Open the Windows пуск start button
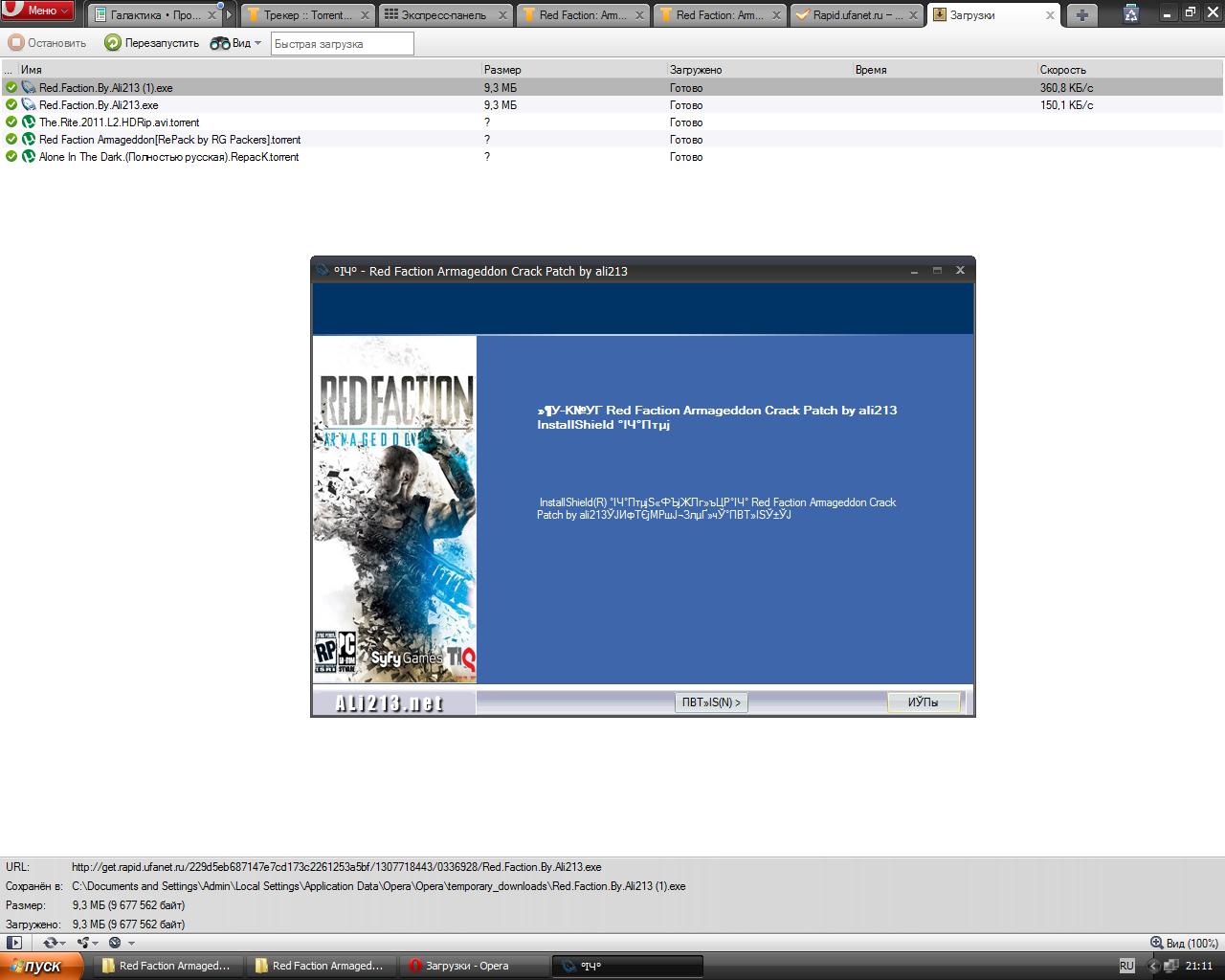 pos(41,966)
